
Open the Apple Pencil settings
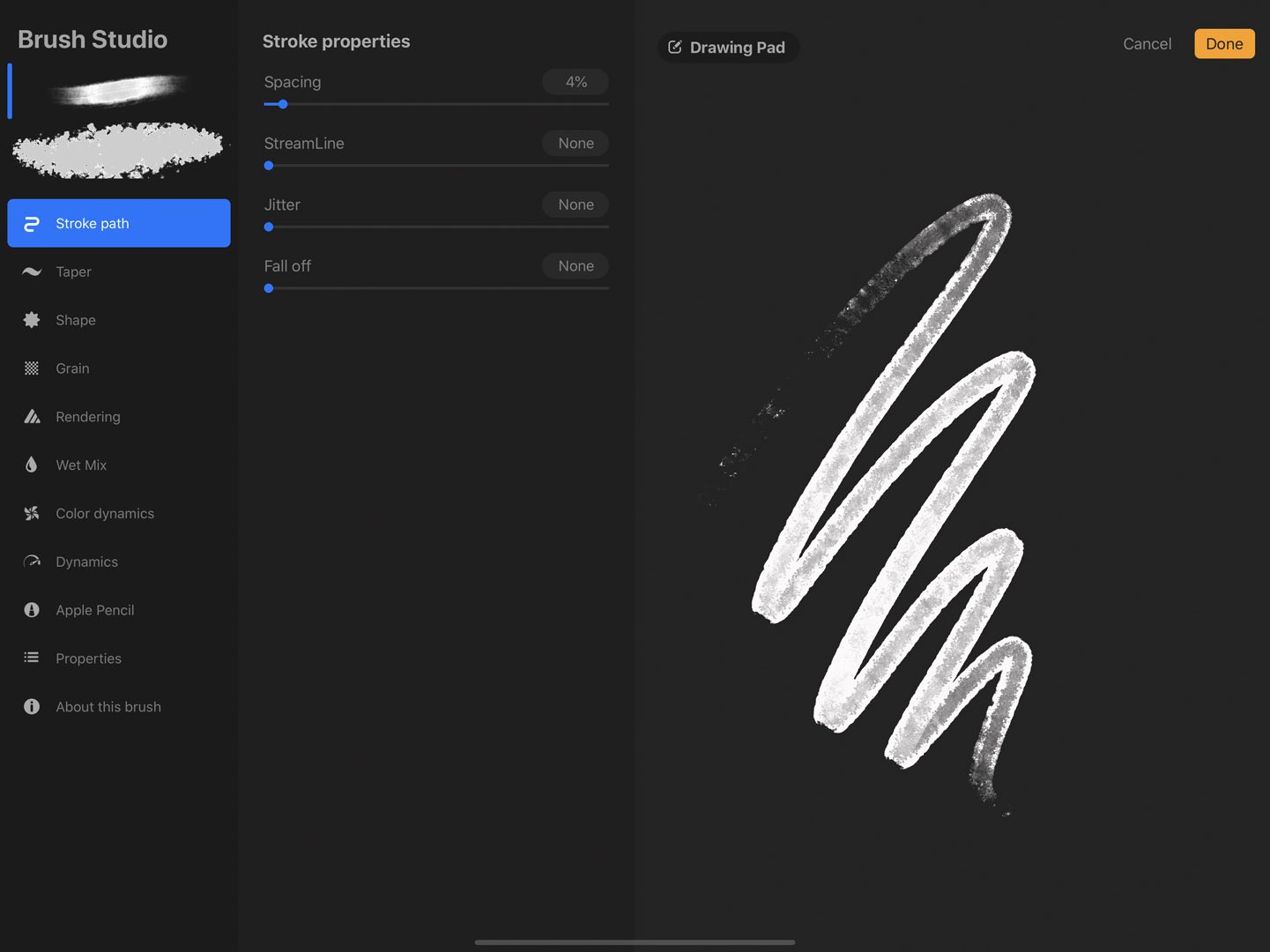(x=32, y=609)
